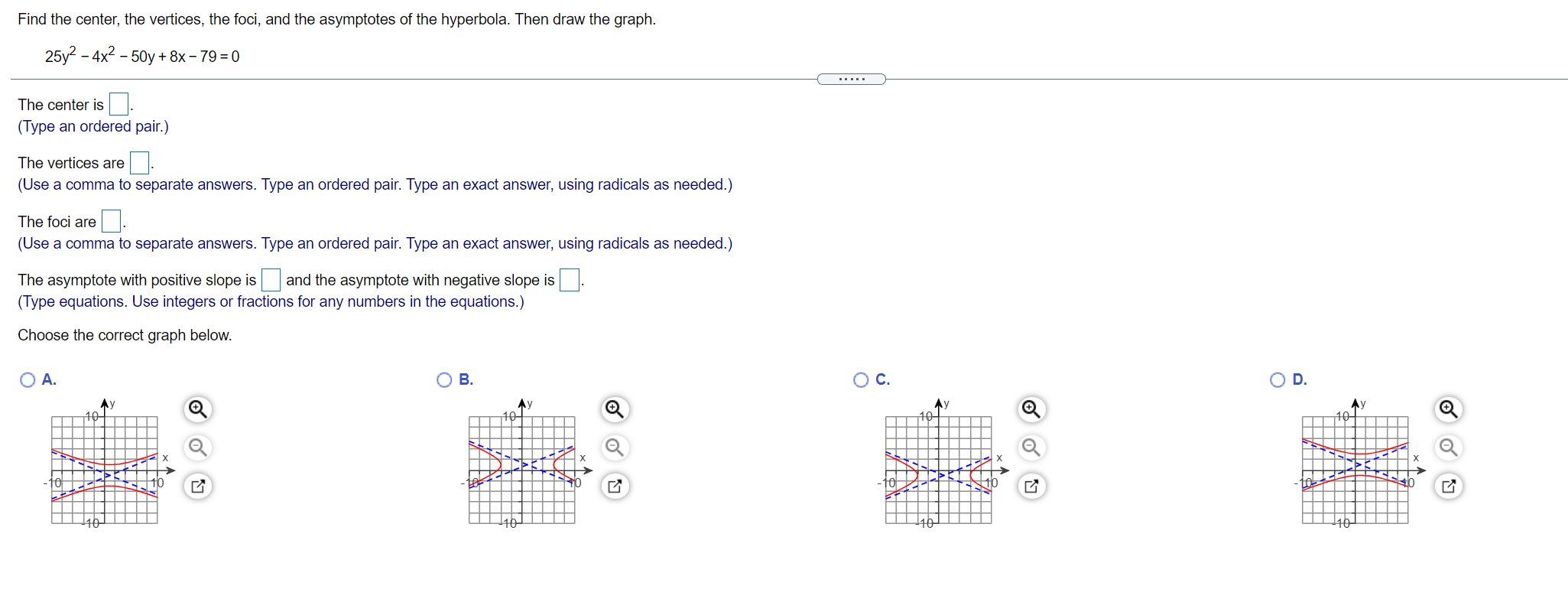Zoom in on graph D
The width and height of the screenshot is (1568, 602).
(1447, 409)
